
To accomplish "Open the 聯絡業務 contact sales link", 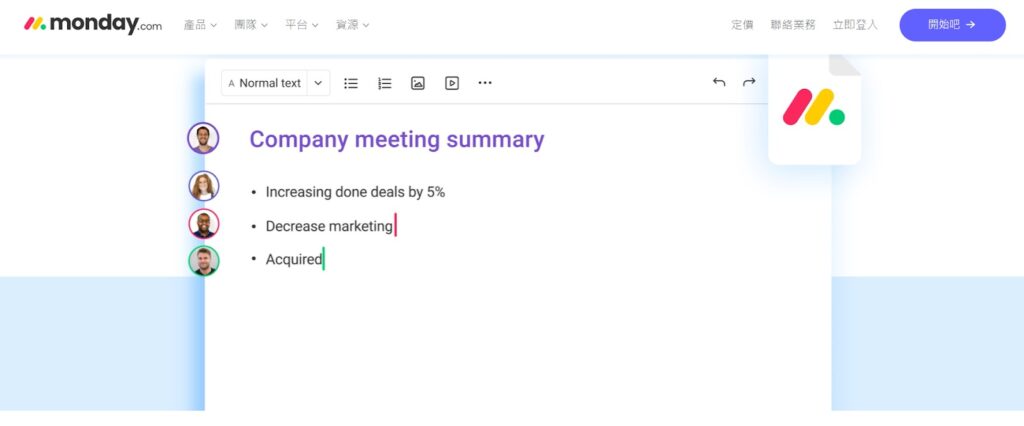I will click(793, 25).
